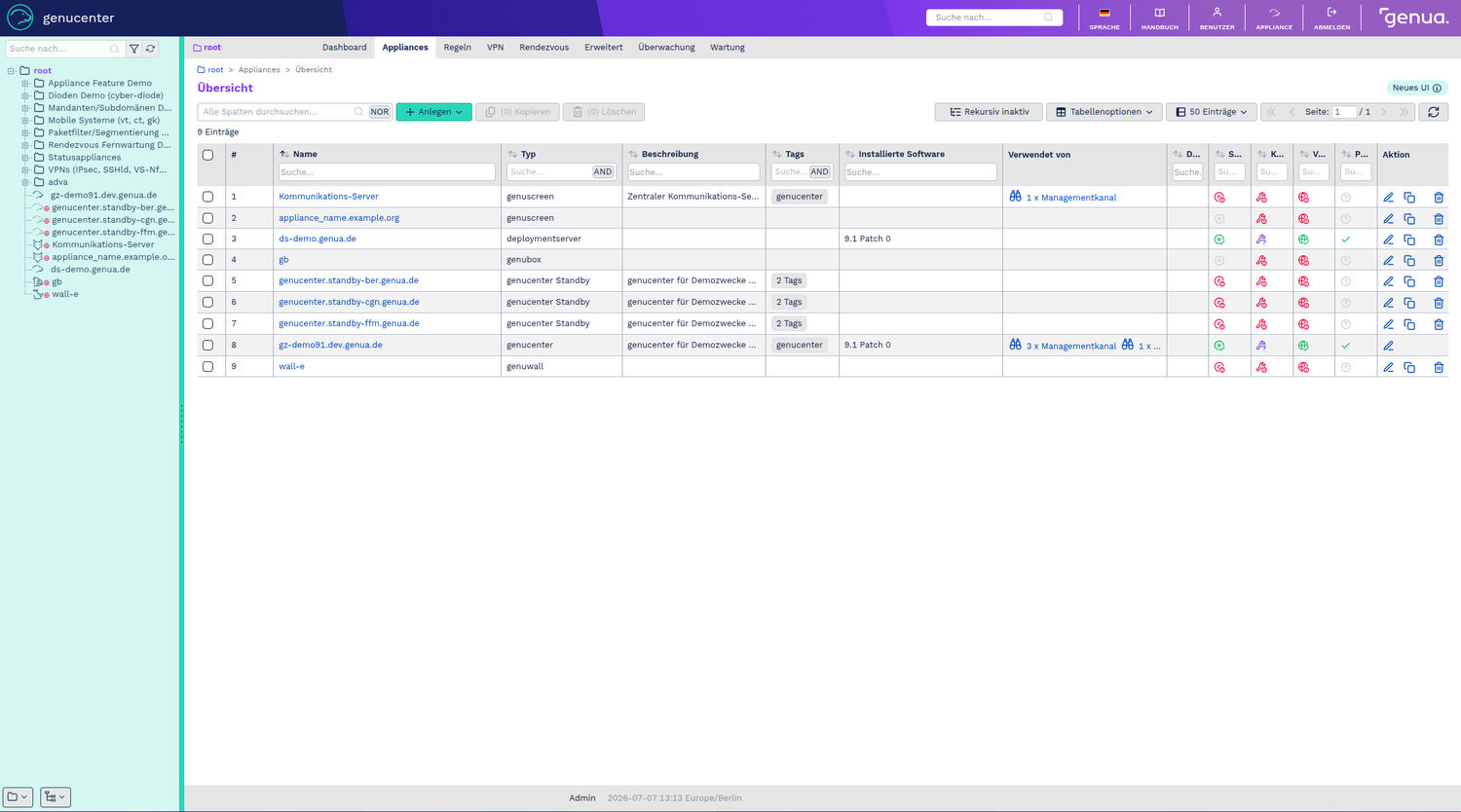Click the Alle Spalten durchsuchen search field
1461x812 pixels.
(x=281, y=112)
